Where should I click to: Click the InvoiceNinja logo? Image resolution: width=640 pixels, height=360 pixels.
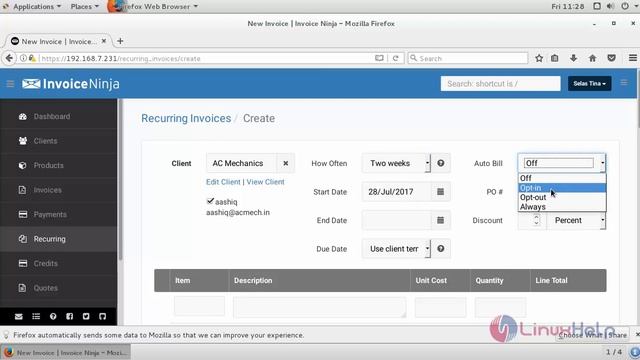pyautogui.click(x=71, y=84)
